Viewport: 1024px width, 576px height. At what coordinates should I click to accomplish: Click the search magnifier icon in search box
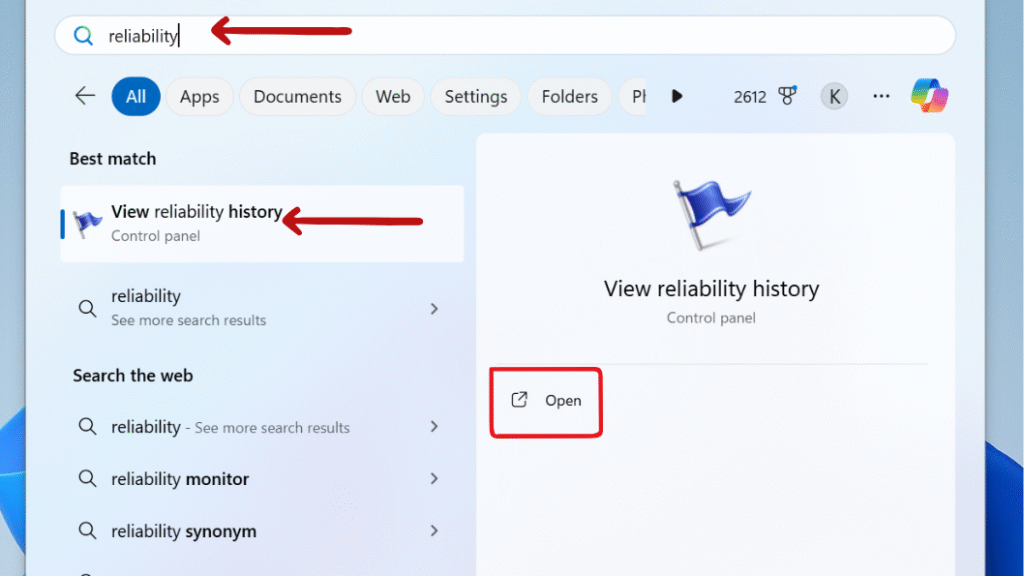pos(83,35)
